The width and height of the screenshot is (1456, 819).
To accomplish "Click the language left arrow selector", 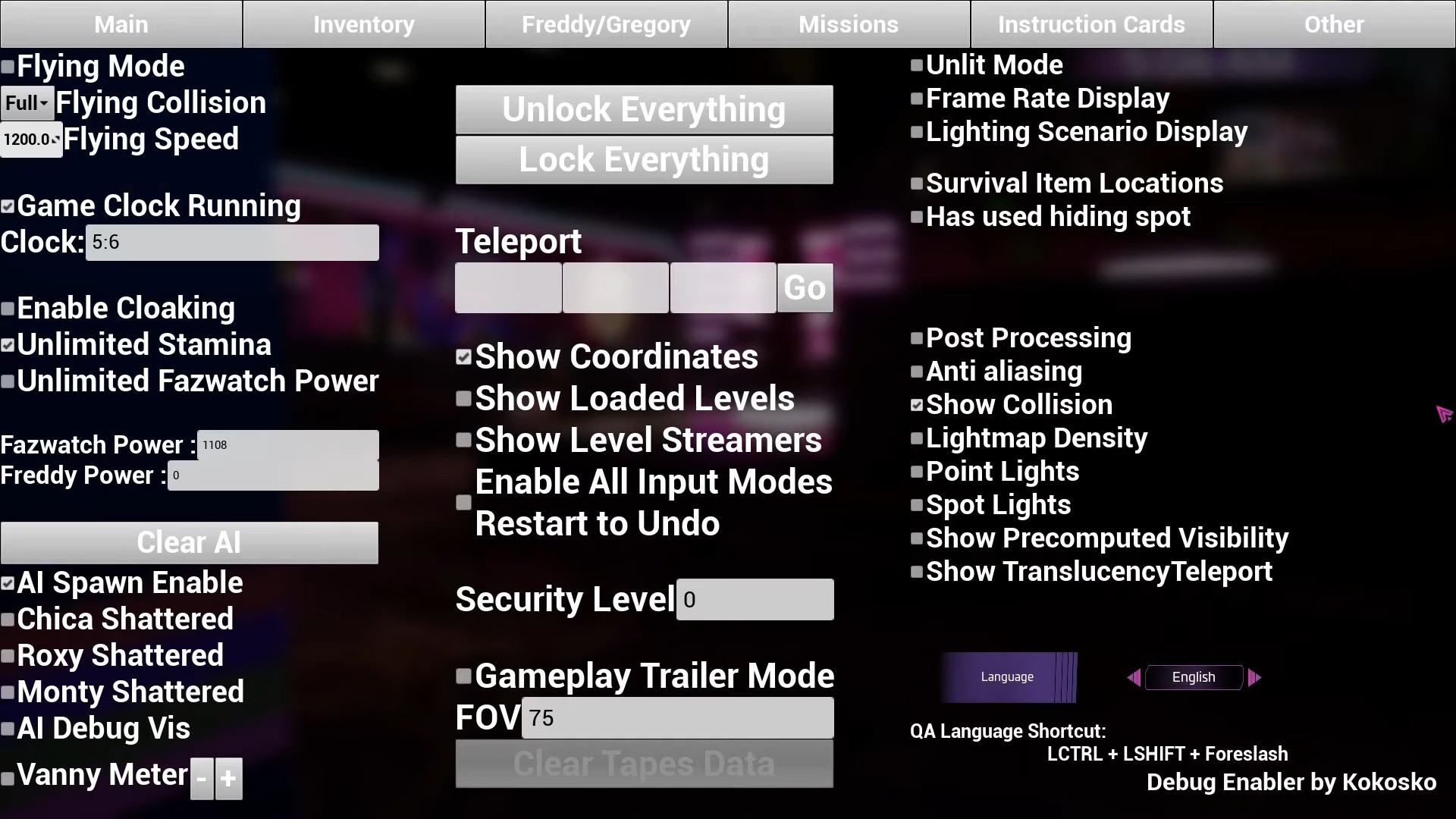I will tap(1135, 677).
